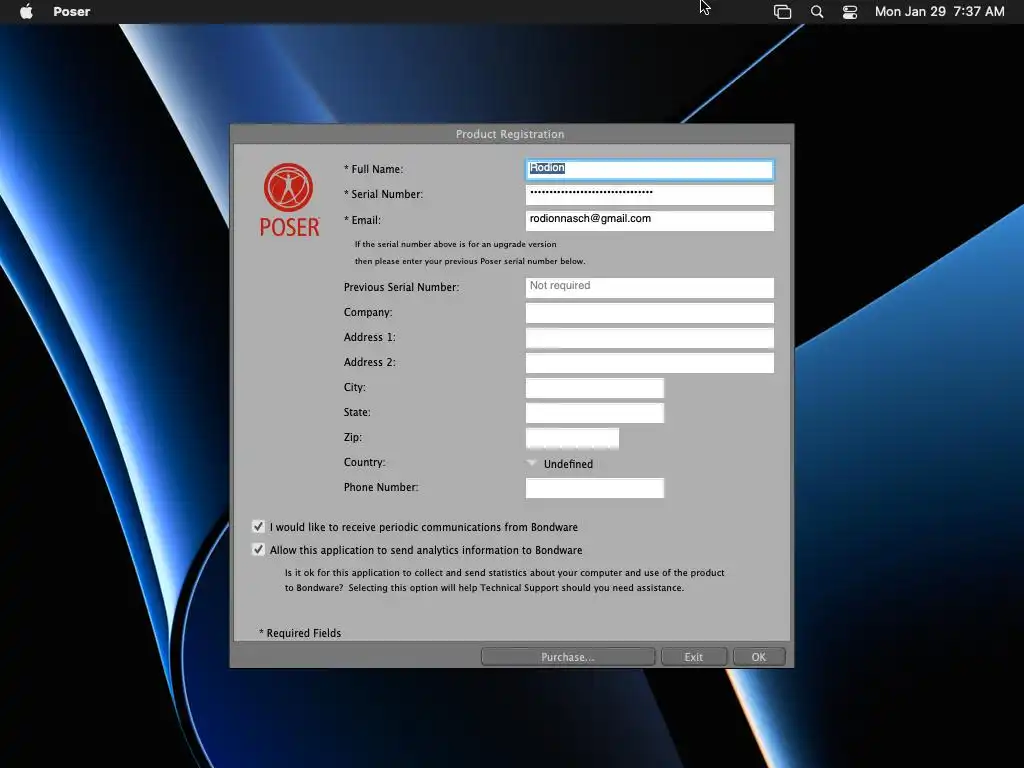Click the Previous Serial Number field
The image size is (1024, 768).
[649, 287]
